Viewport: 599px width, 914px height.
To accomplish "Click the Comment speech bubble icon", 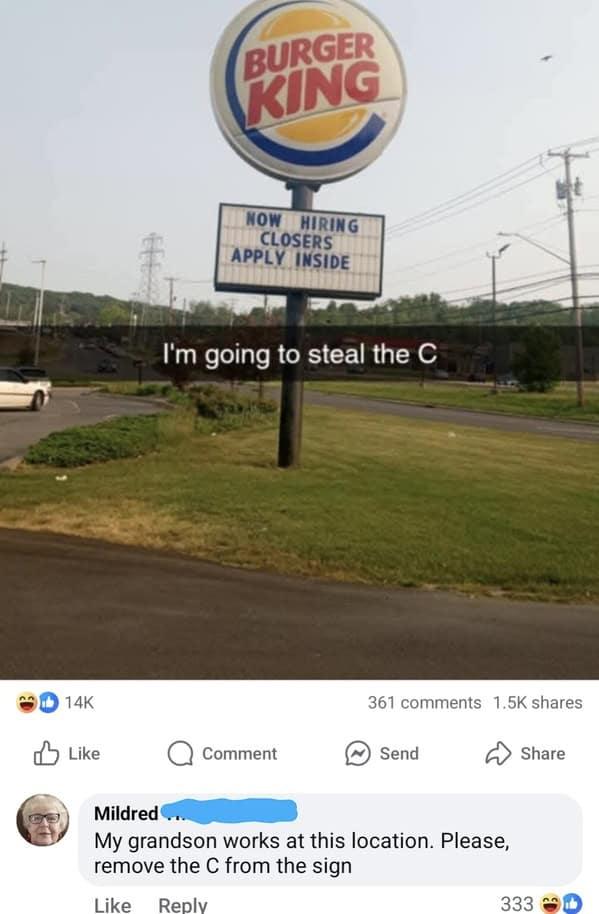I will pyautogui.click(x=180, y=753).
